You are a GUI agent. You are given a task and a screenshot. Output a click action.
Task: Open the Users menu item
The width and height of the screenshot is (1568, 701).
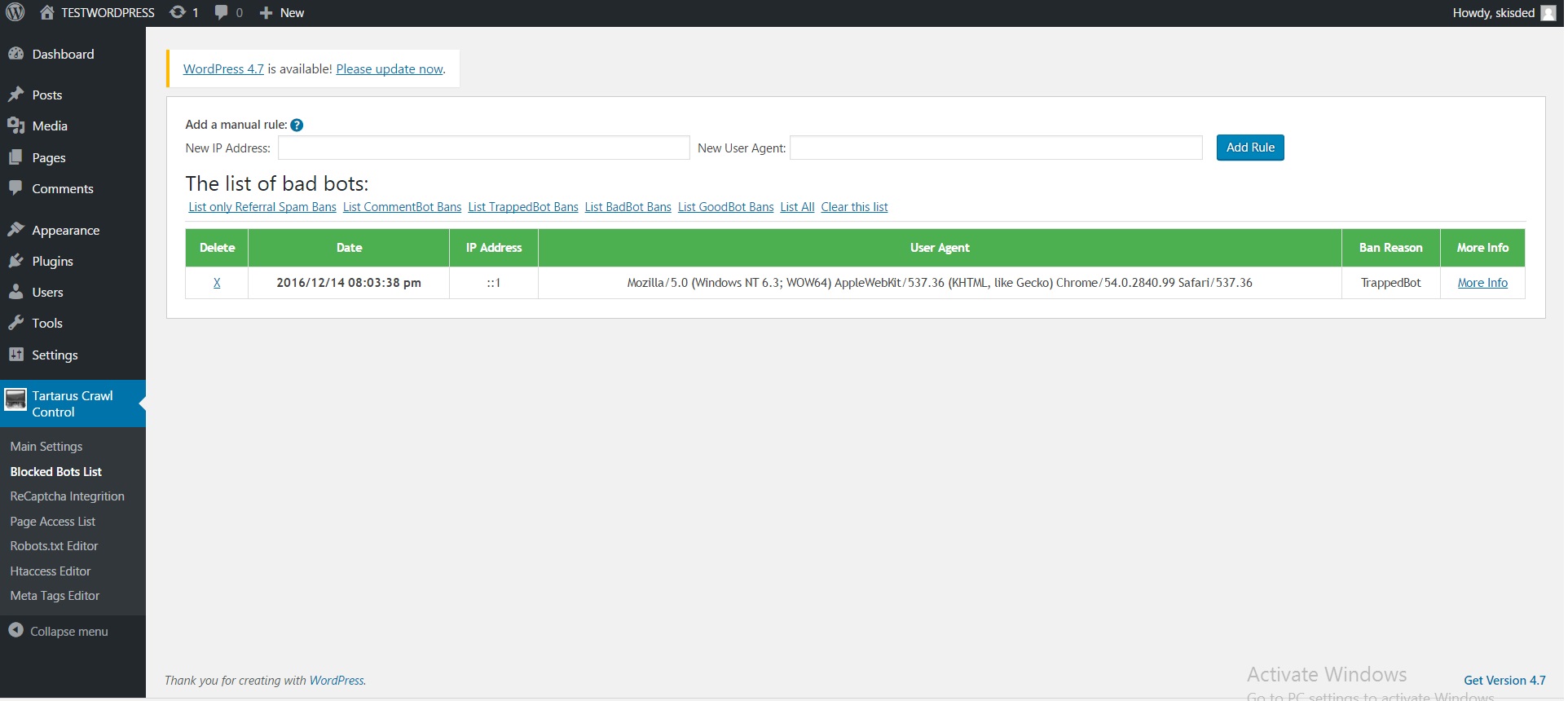point(47,292)
